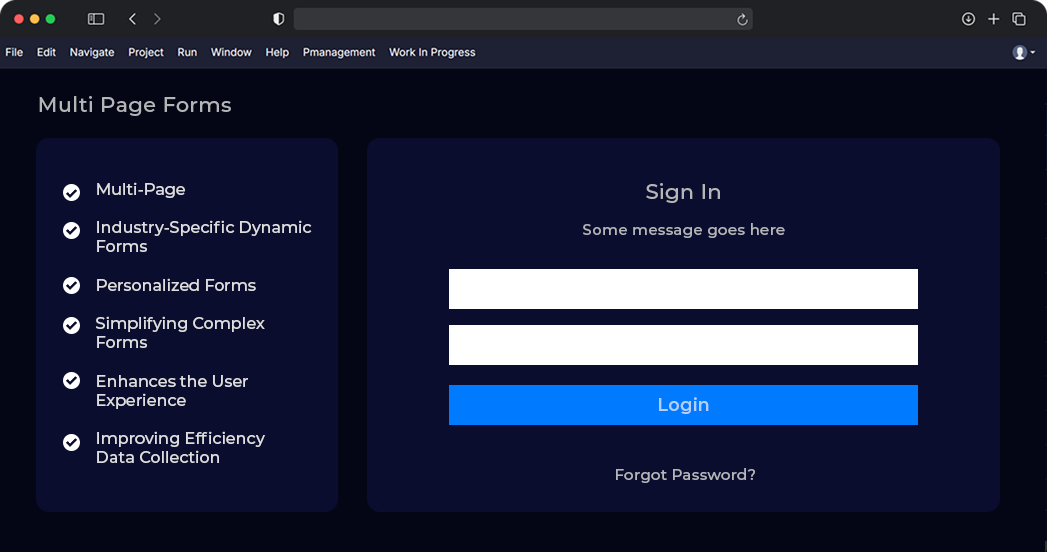This screenshot has height=552, width=1048.
Task: Click the checkmark beside Improving Efficiency Data Collection
Action: pos(72,442)
